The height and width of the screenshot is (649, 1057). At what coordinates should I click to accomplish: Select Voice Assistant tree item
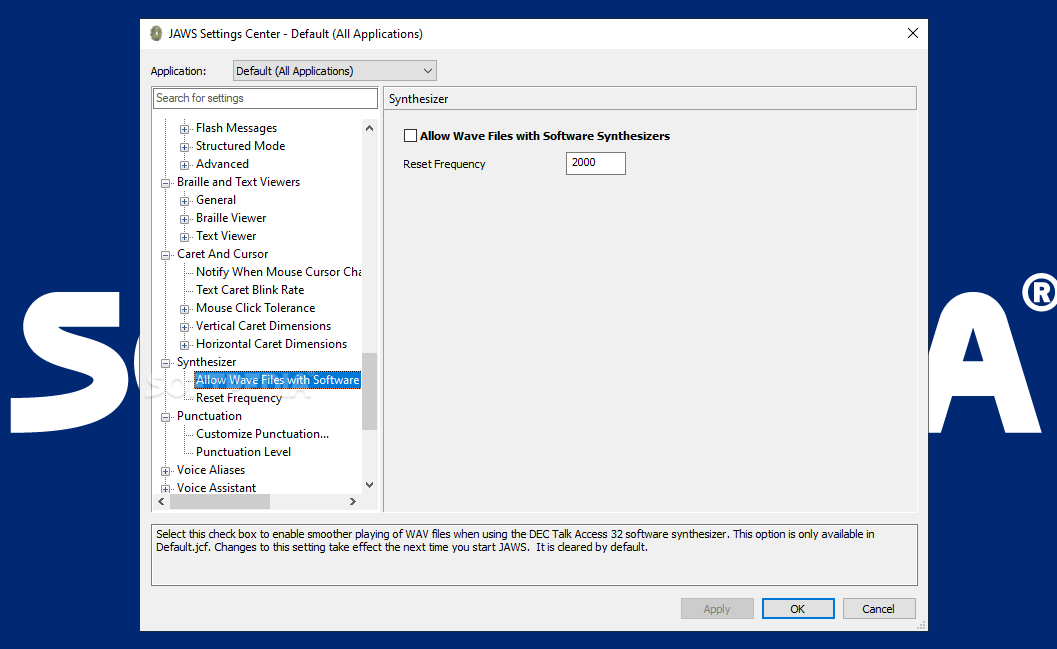(x=216, y=488)
